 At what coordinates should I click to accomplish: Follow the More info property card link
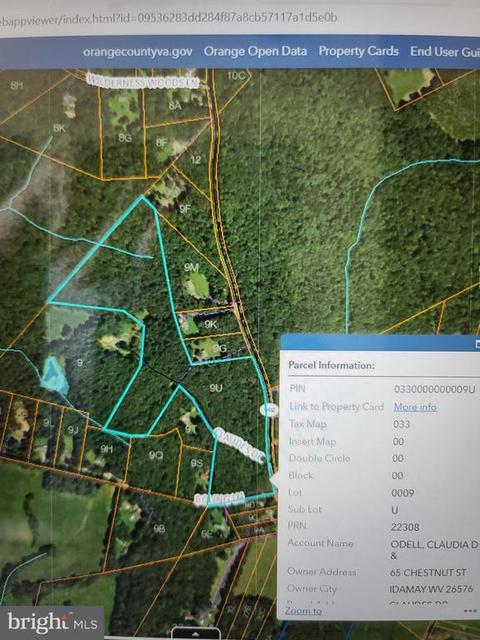click(415, 407)
